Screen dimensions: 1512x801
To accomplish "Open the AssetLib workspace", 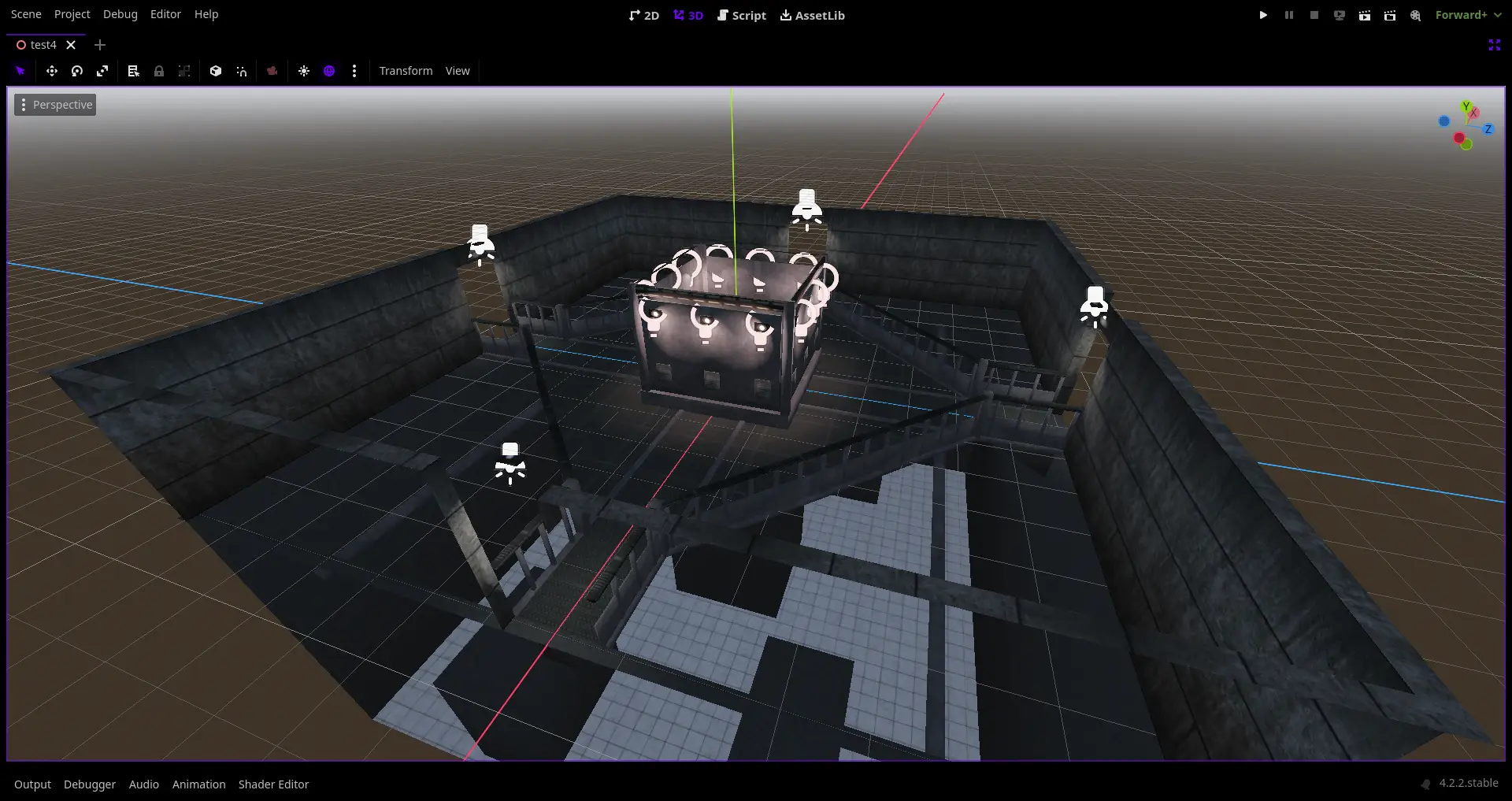I will click(812, 15).
